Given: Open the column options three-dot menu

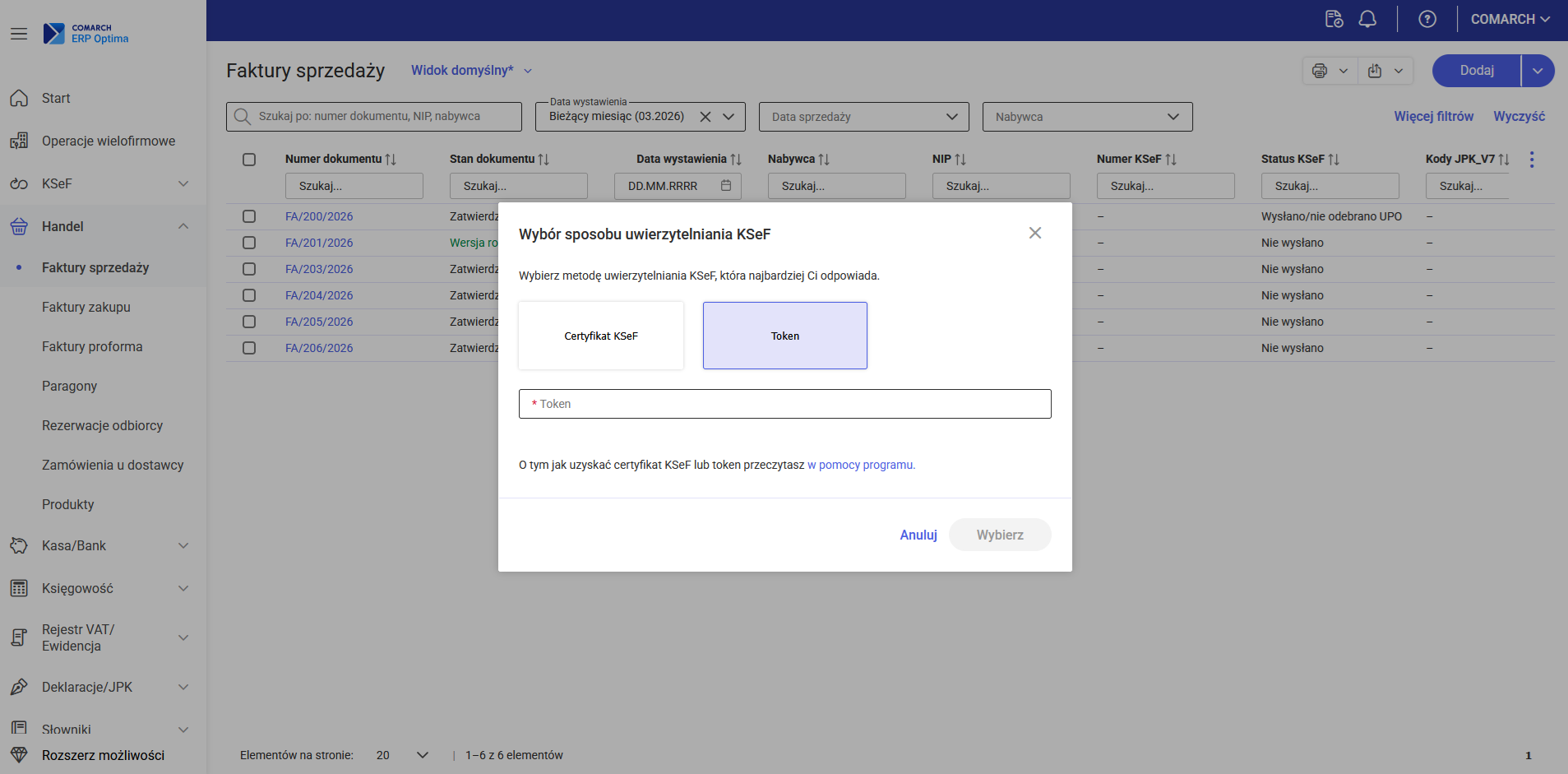Looking at the screenshot, I should (x=1531, y=160).
